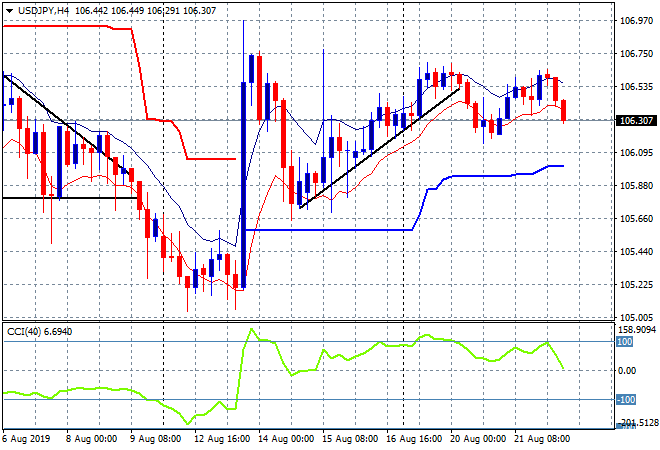Click the 106.750 price axis label
This screenshot has height=450, width=660.
pyautogui.click(x=636, y=54)
